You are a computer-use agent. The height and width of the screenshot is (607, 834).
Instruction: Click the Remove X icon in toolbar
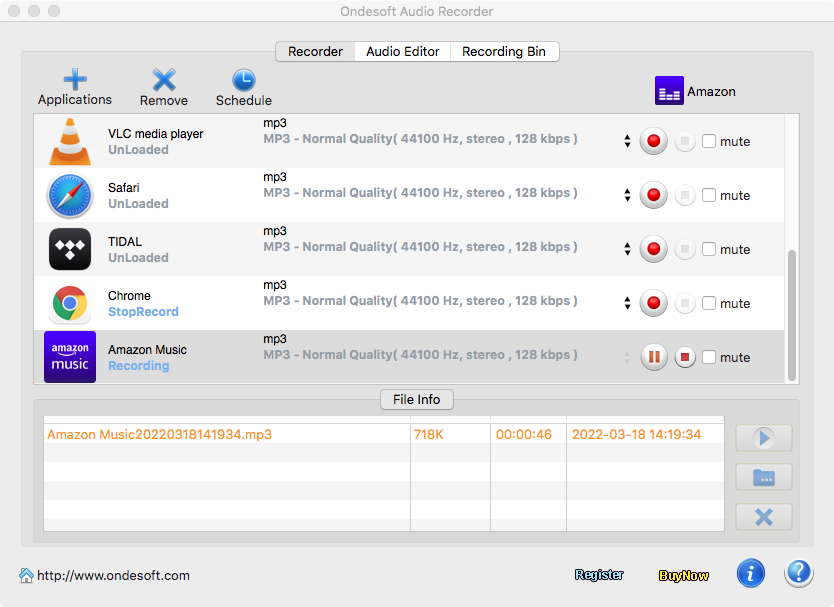coord(164,80)
